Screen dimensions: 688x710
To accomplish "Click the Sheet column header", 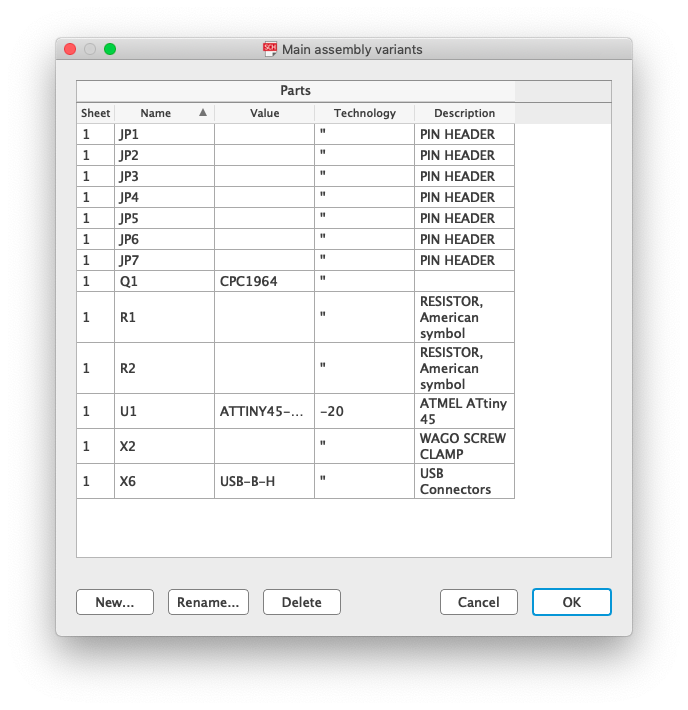I will tap(96, 113).
